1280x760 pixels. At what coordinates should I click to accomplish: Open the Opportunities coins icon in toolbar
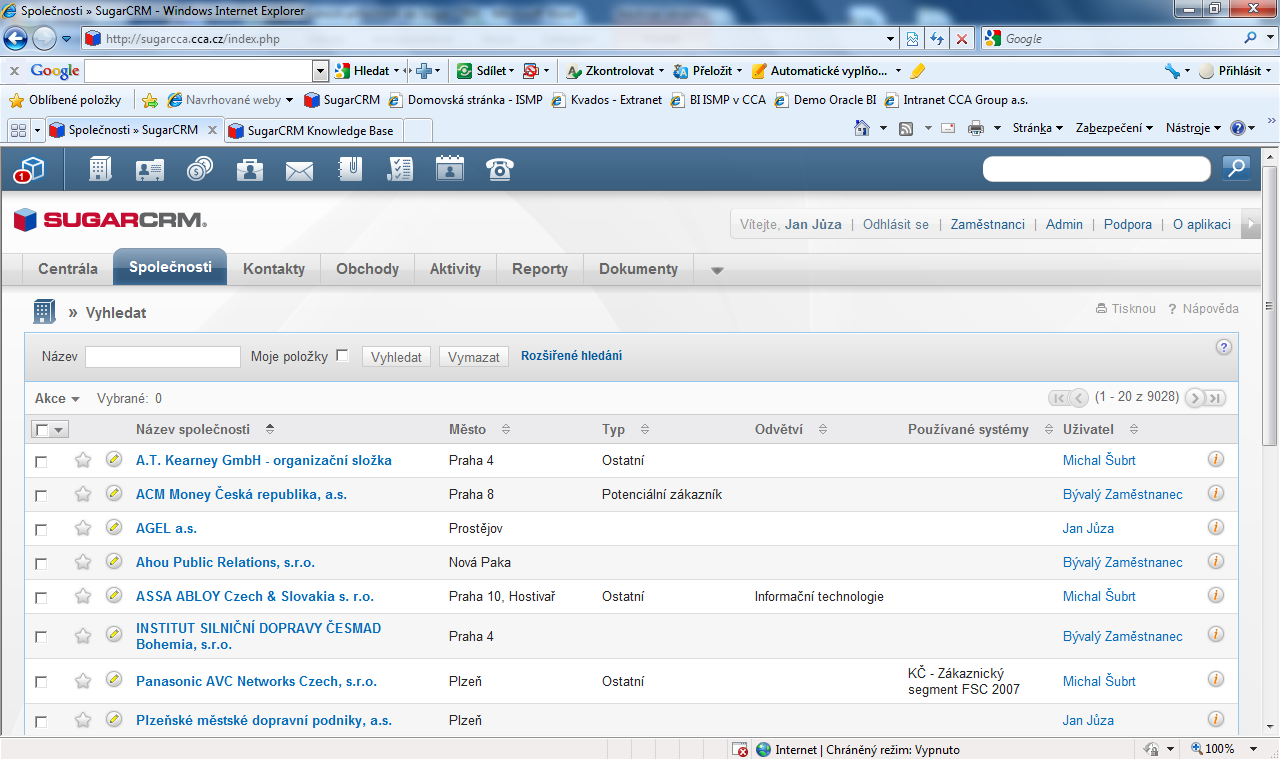[x=200, y=169]
